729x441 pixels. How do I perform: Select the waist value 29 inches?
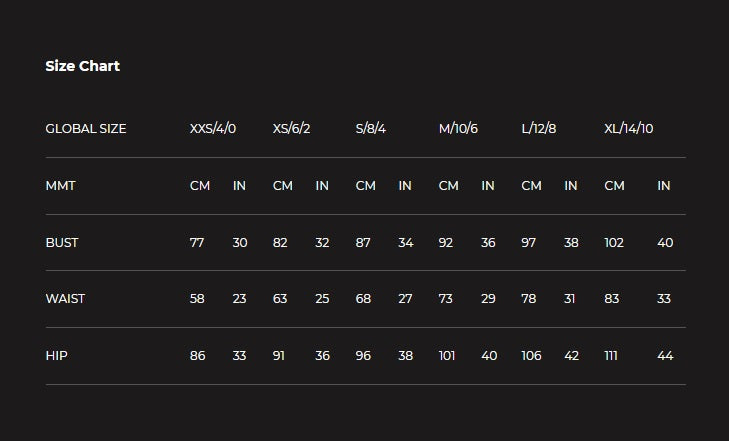tap(488, 299)
